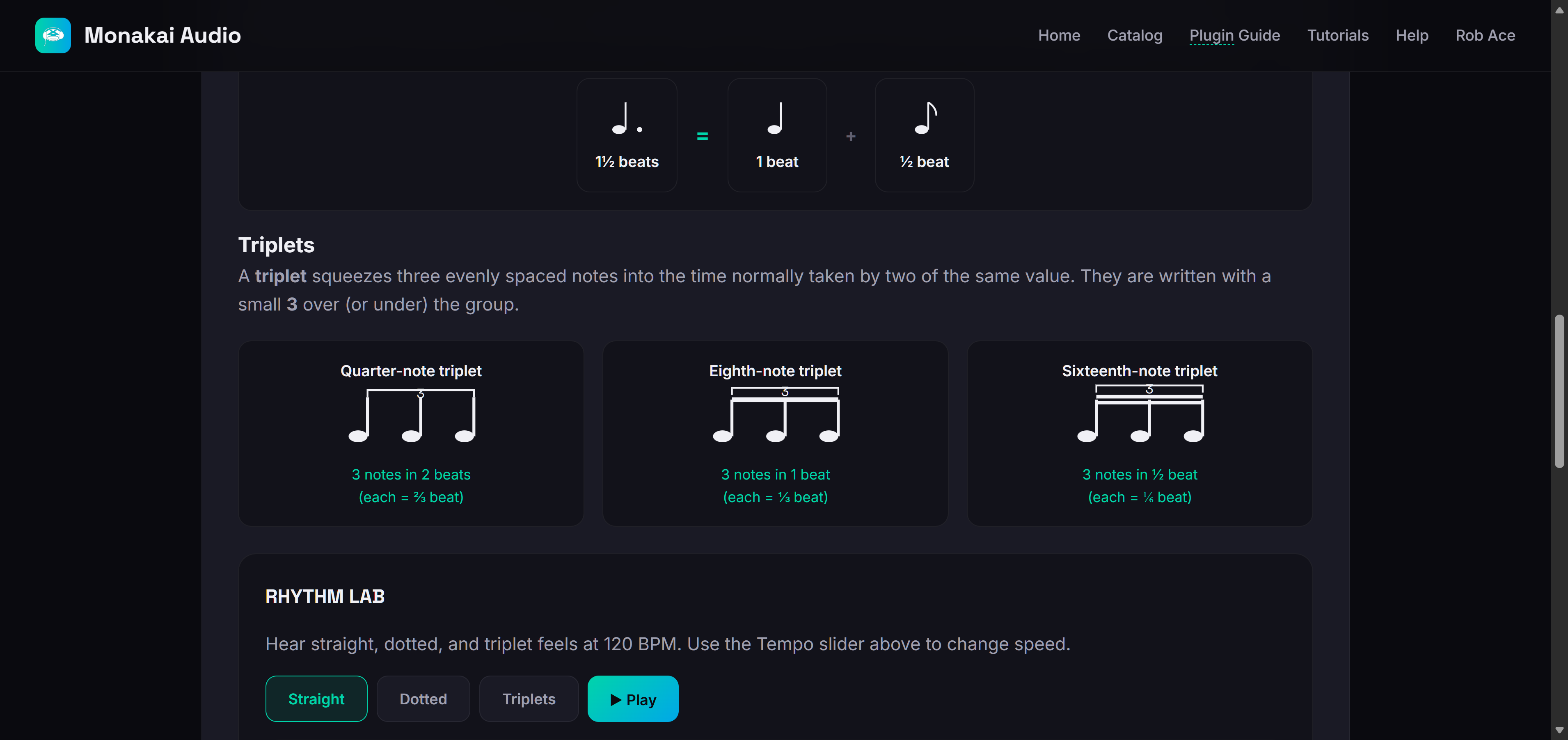Click the Monakai Audio logo icon

click(53, 35)
